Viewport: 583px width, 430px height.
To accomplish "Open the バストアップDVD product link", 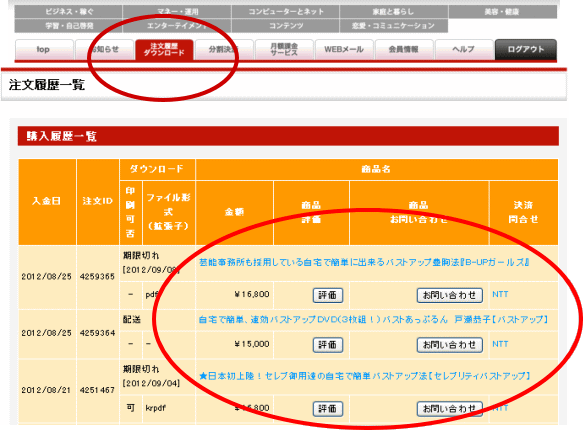I will pyautogui.click(x=373, y=320).
